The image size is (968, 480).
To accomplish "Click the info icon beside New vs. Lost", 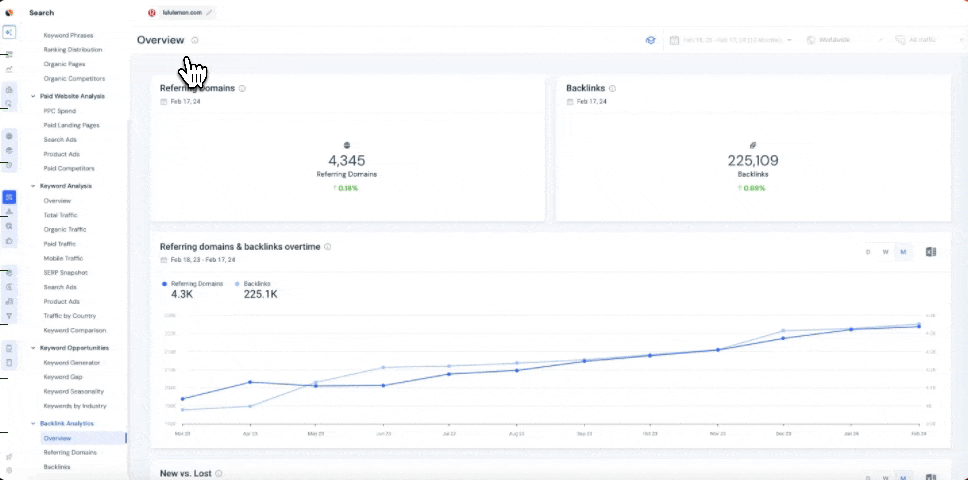I will click(218, 473).
